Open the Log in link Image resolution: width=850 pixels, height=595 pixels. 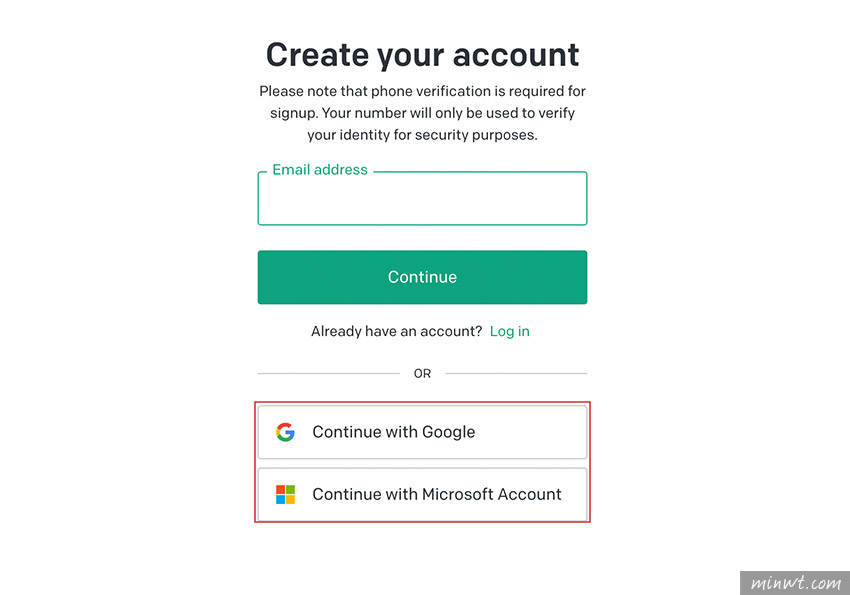[x=510, y=331]
